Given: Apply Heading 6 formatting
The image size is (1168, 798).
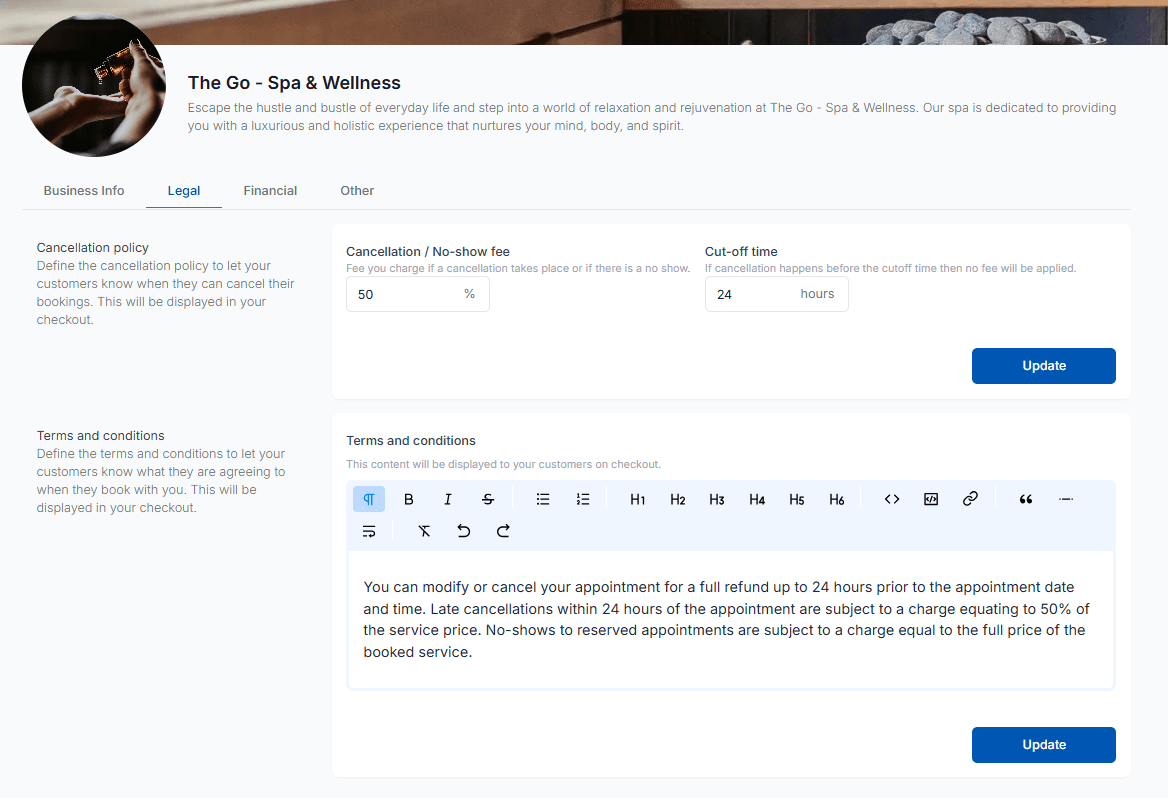Looking at the screenshot, I should click(837, 498).
